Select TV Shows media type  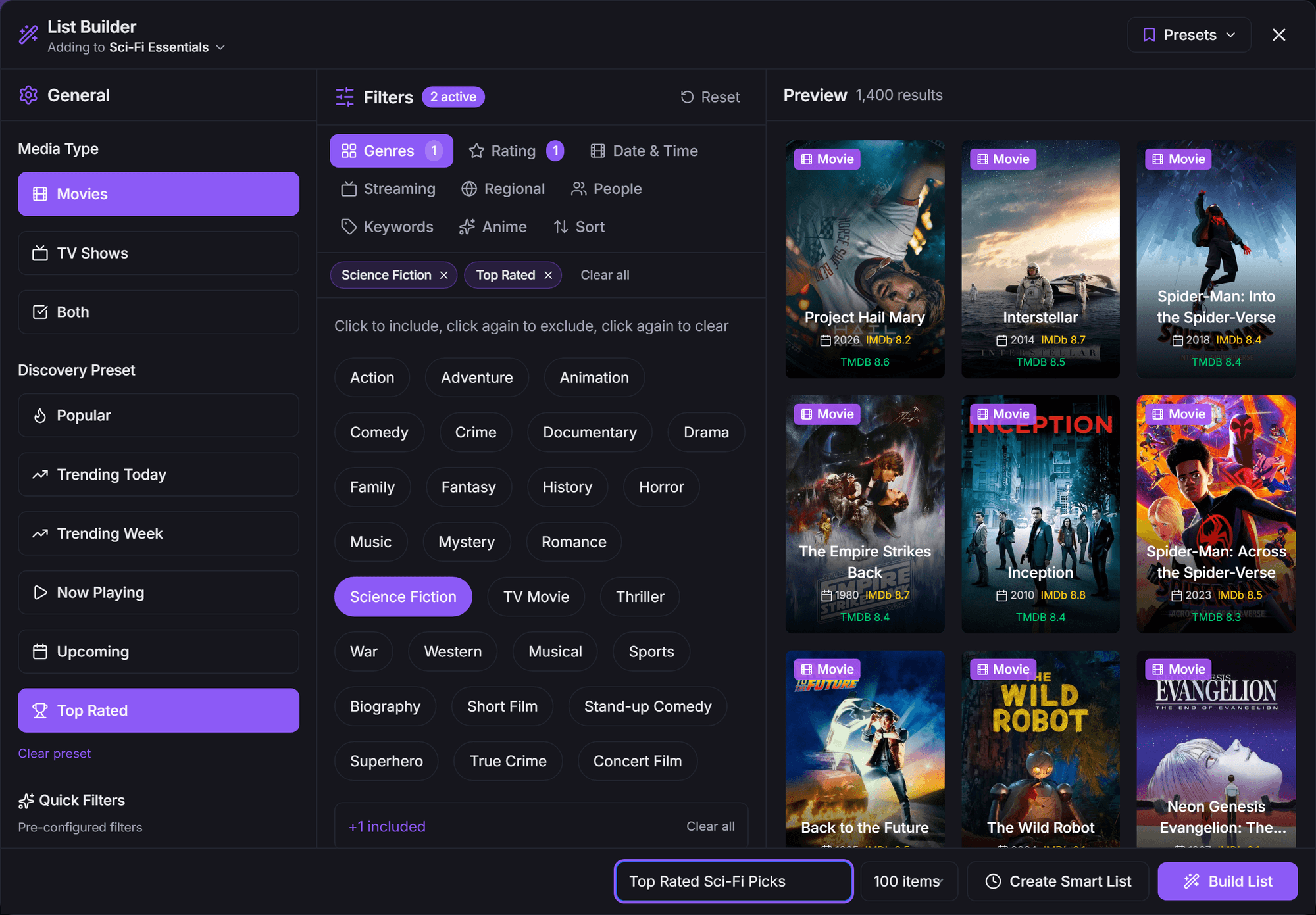(x=159, y=253)
